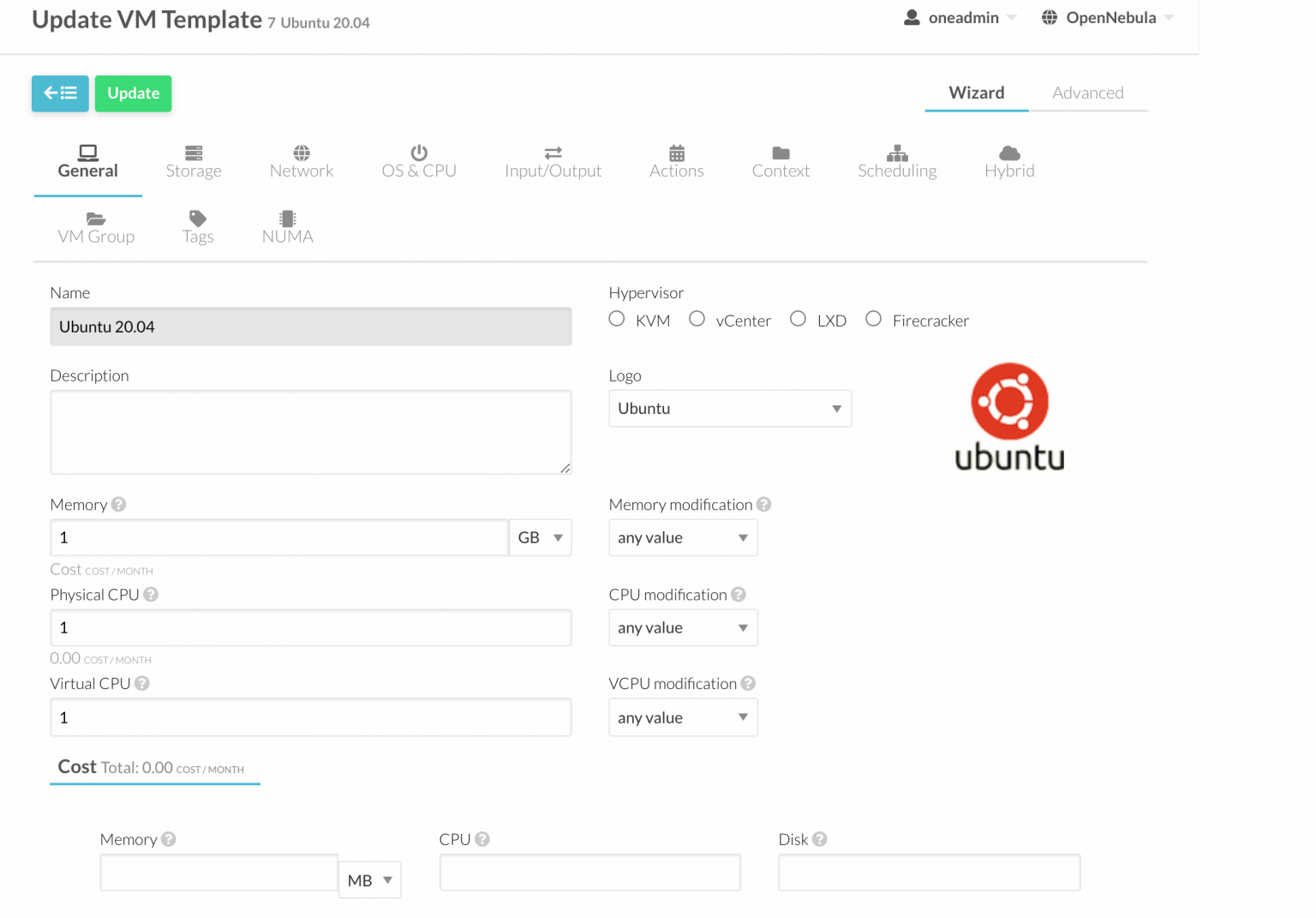Expand the GB memory unit dropdown
1316x918 pixels.
(540, 537)
